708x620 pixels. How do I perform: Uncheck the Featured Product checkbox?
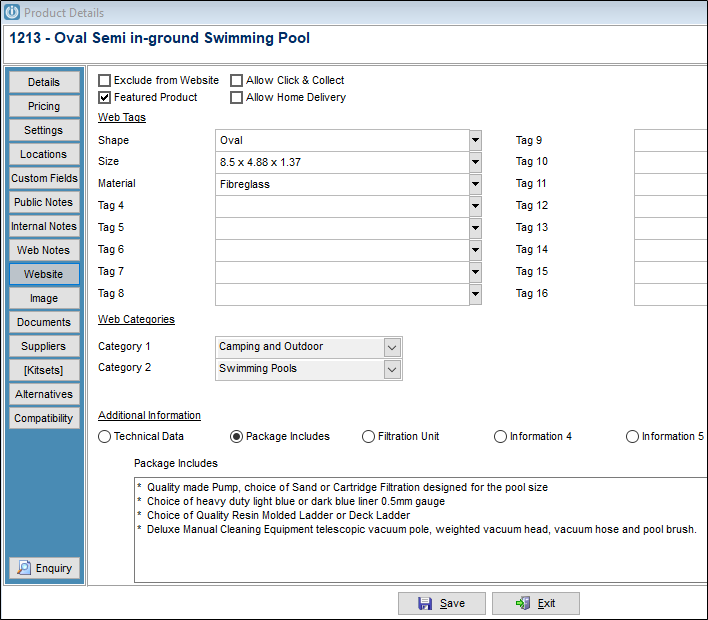coord(104,98)
